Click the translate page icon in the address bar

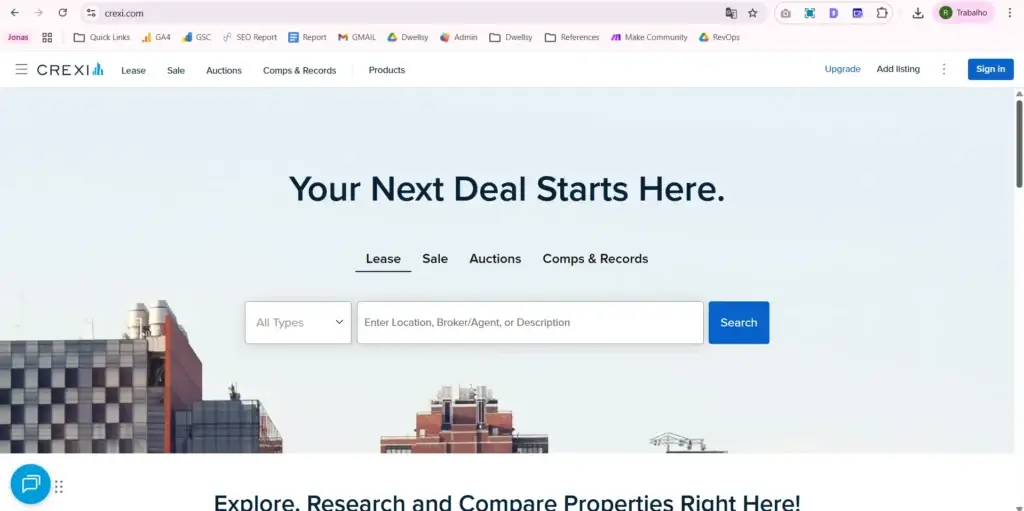731,13
